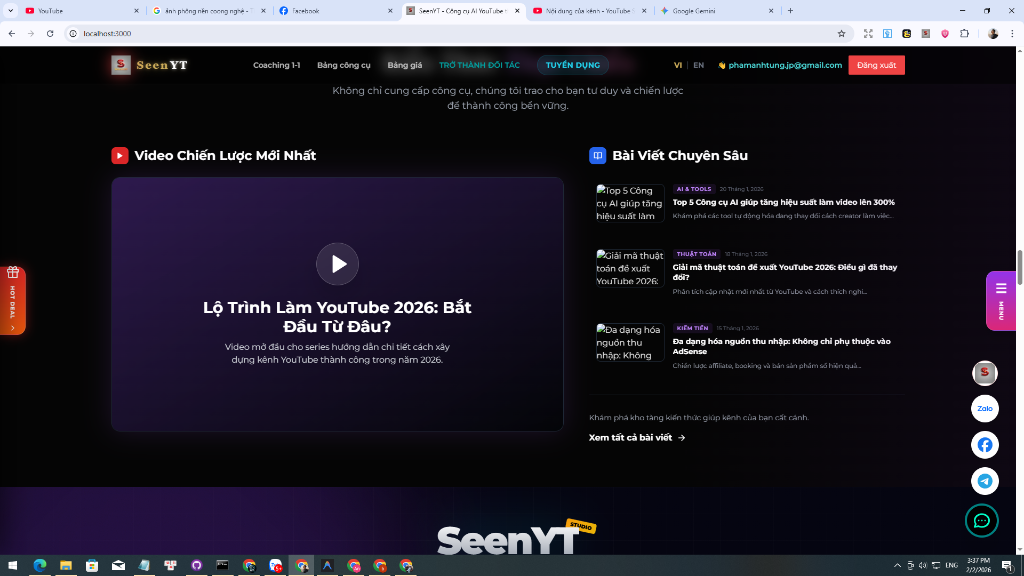
Task: Open the live chat bubble icon
Action: point(982,520)
